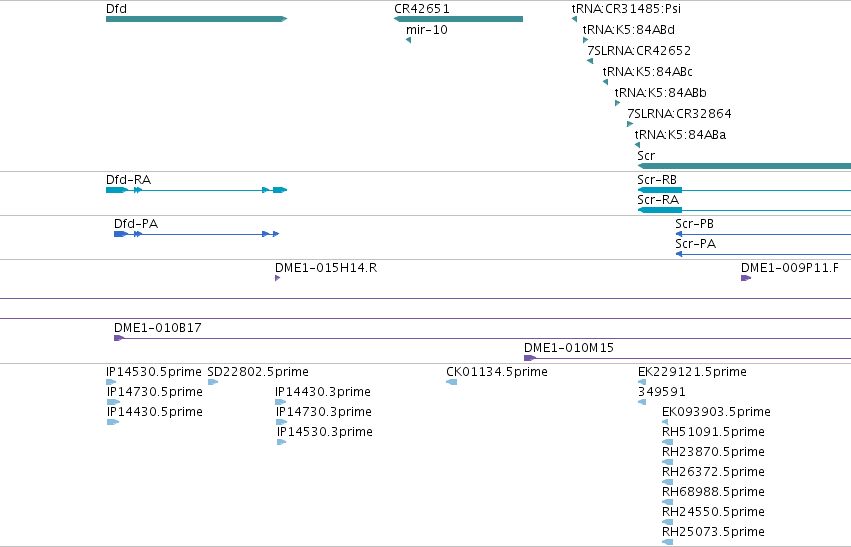Image resolution: width=851 pixels, height=547 pixels.
Task: Click the DME1-009P11.F feature arrow
Action: pos(746,278)
